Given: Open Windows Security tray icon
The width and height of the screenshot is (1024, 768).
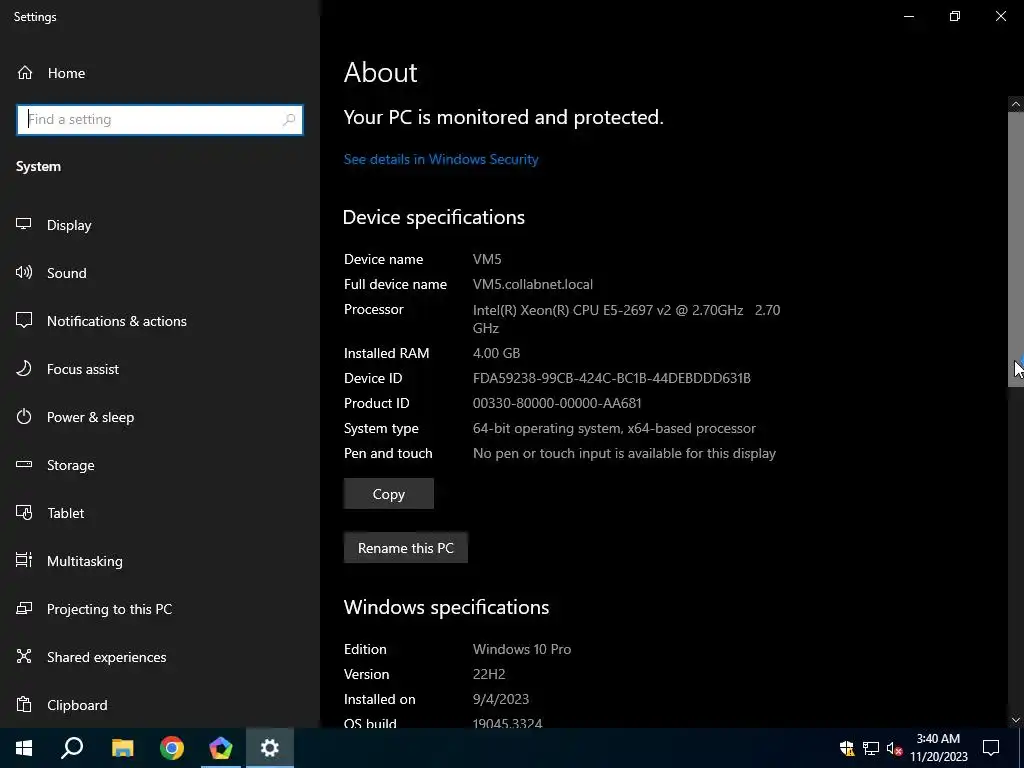Looking at the screenshot, I should (847, 748).
